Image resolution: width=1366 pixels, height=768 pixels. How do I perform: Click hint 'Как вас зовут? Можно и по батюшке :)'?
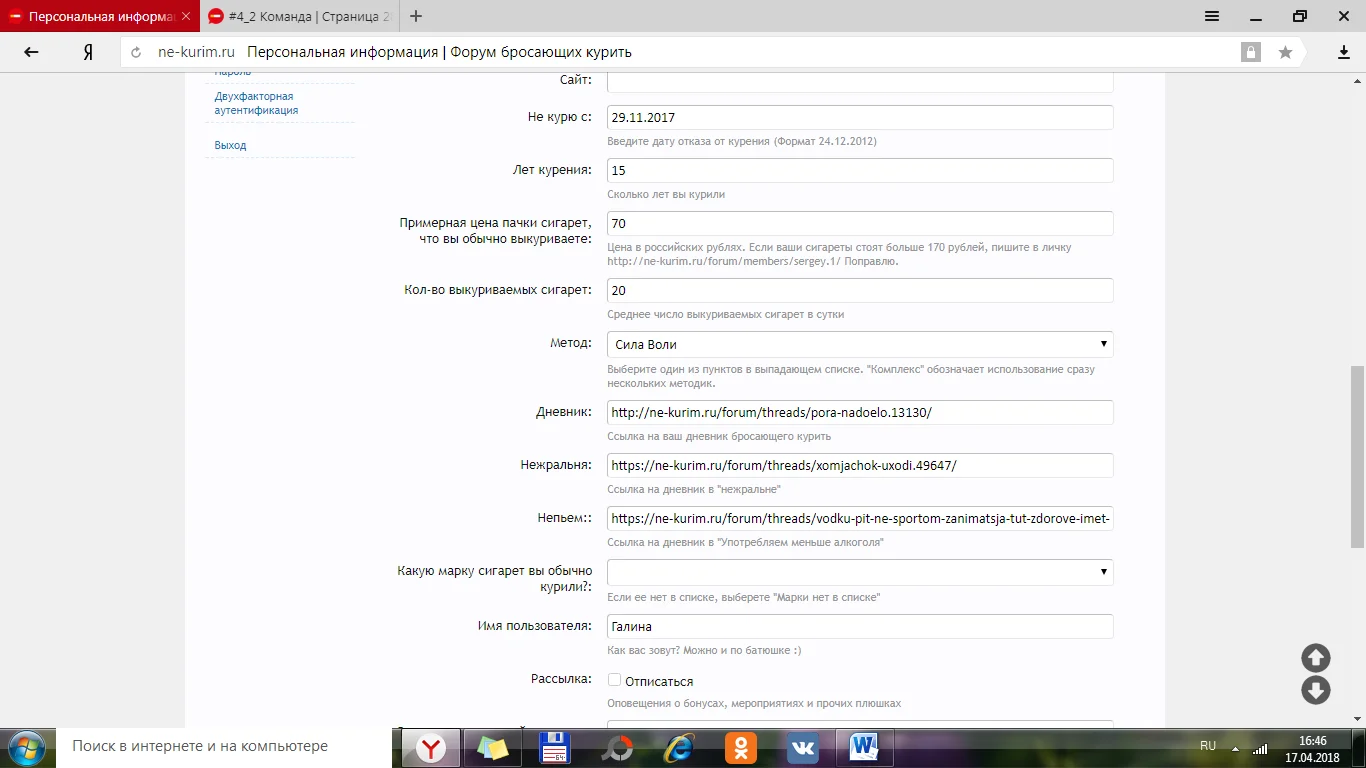coord(704,650)
